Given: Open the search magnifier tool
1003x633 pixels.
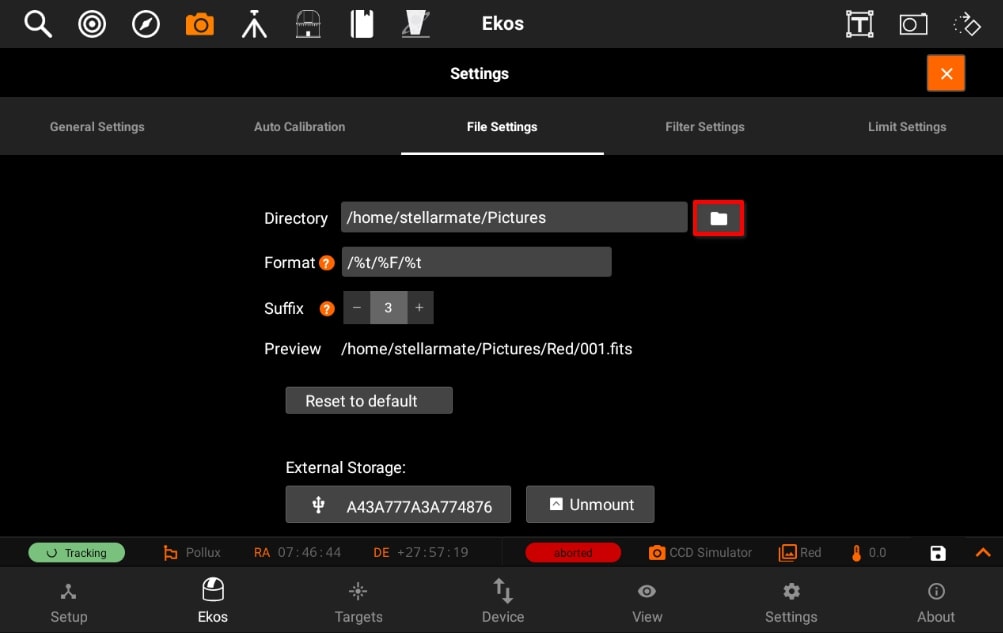Looking at the screenshot, I should [38, 24].
